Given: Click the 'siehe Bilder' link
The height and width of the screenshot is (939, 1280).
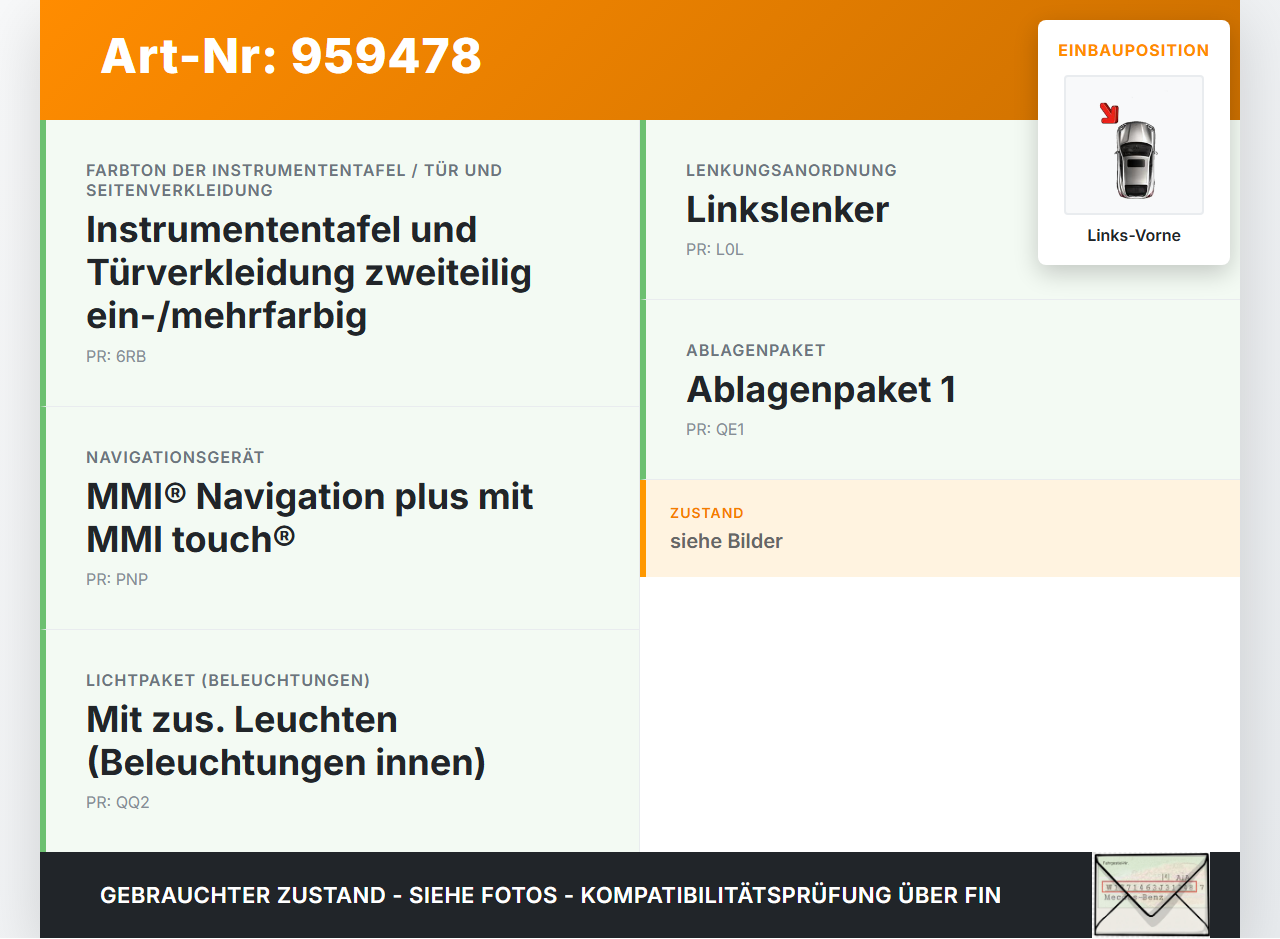Looking at the screenshot, I should tap(726, 541).
